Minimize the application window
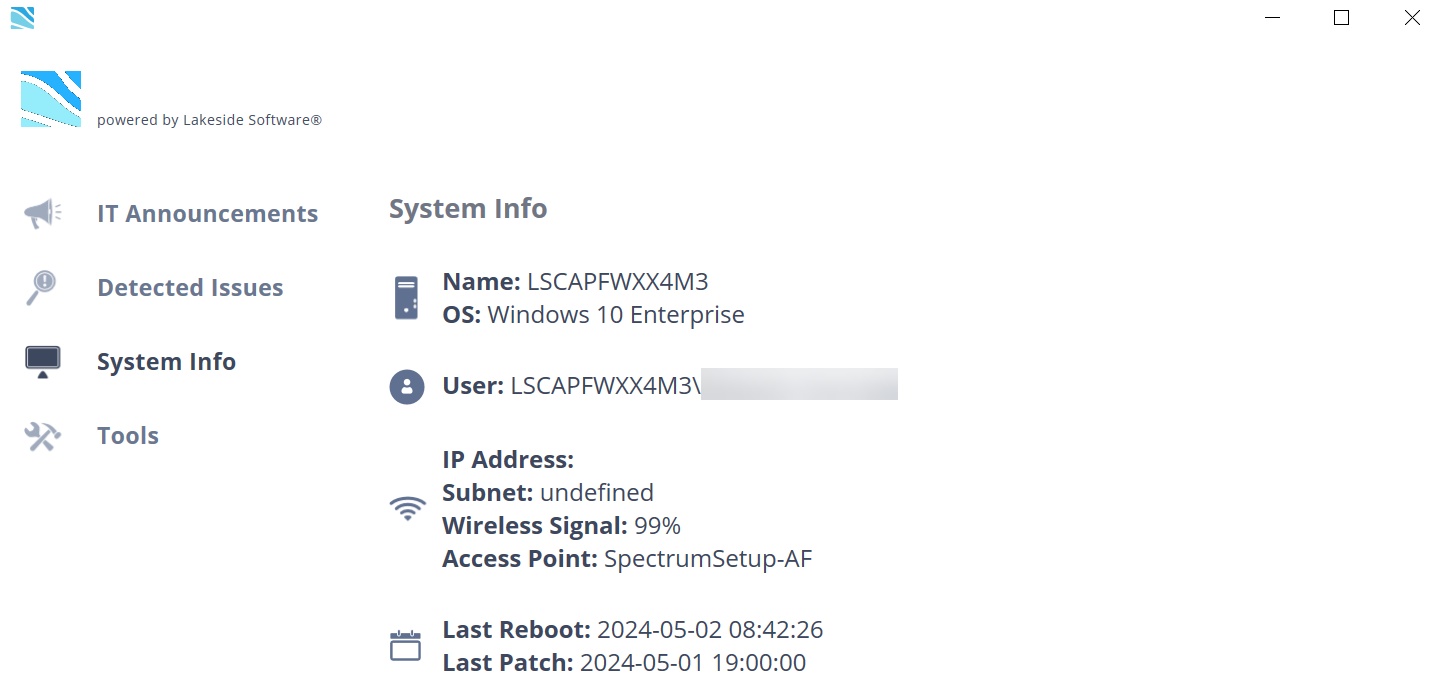The width and height of the screenshot is (1441, 688). click(1272, 17)
